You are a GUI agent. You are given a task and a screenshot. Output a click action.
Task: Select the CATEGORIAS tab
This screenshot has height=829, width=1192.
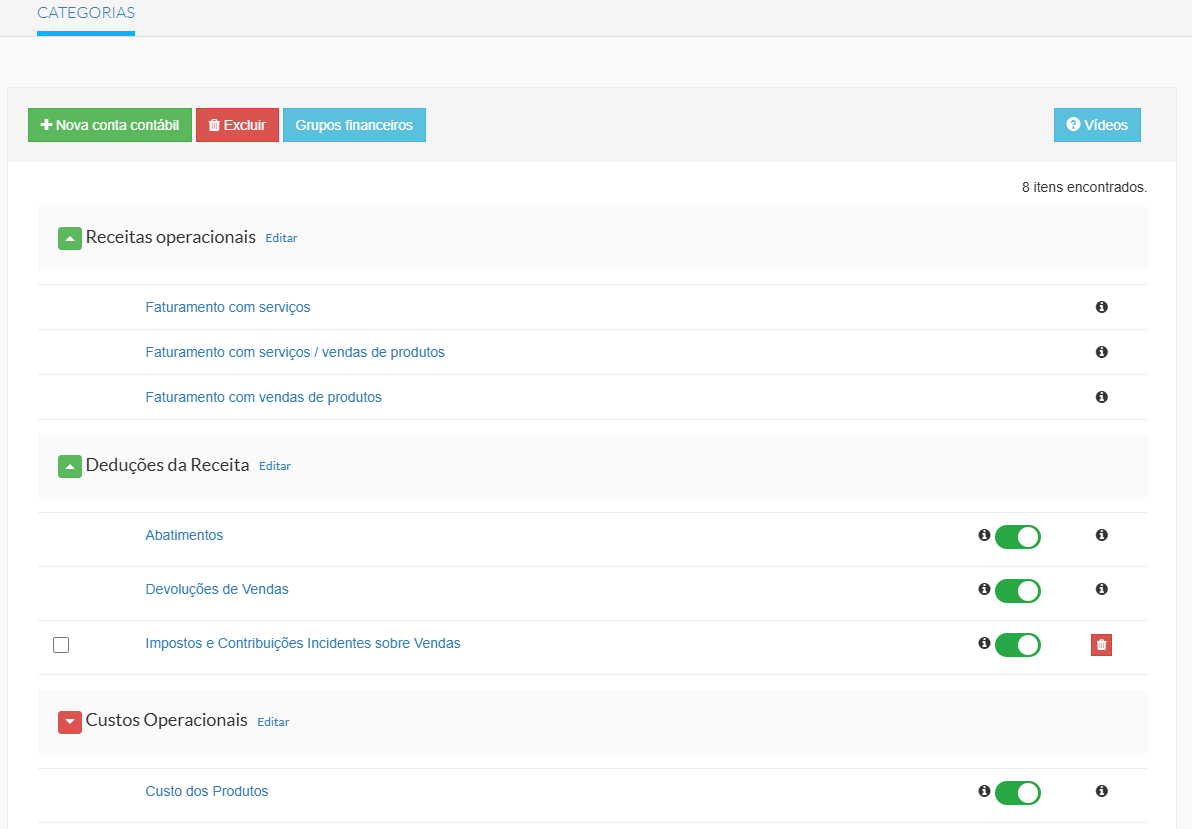pyautogui.click(x=86, y=14)
